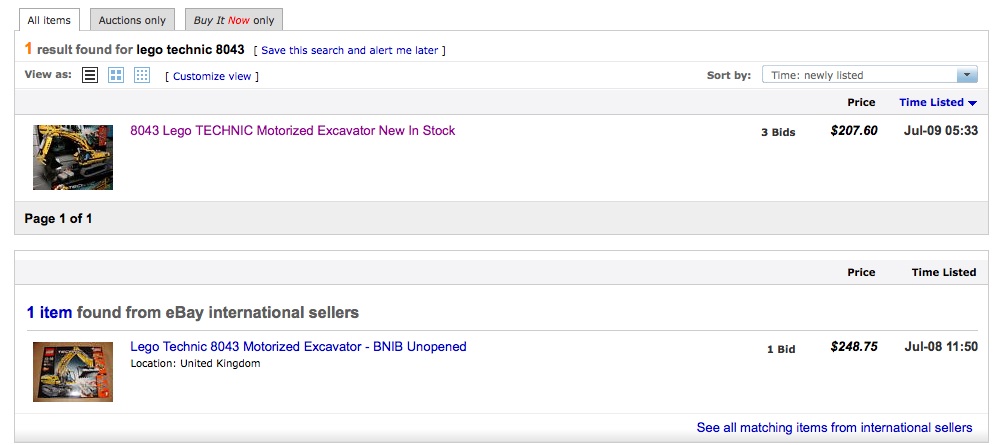See all matching items from international sellers
This screenshot has height=445, width=1002.
834,428
